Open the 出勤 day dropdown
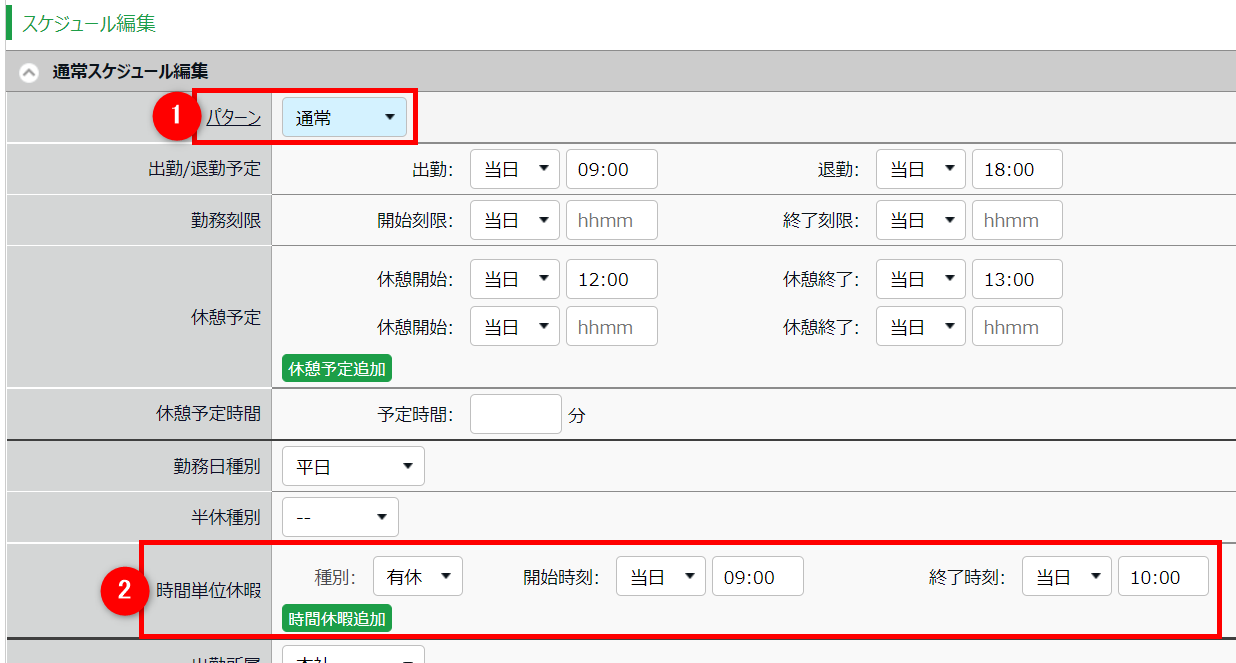 point(514,170)
